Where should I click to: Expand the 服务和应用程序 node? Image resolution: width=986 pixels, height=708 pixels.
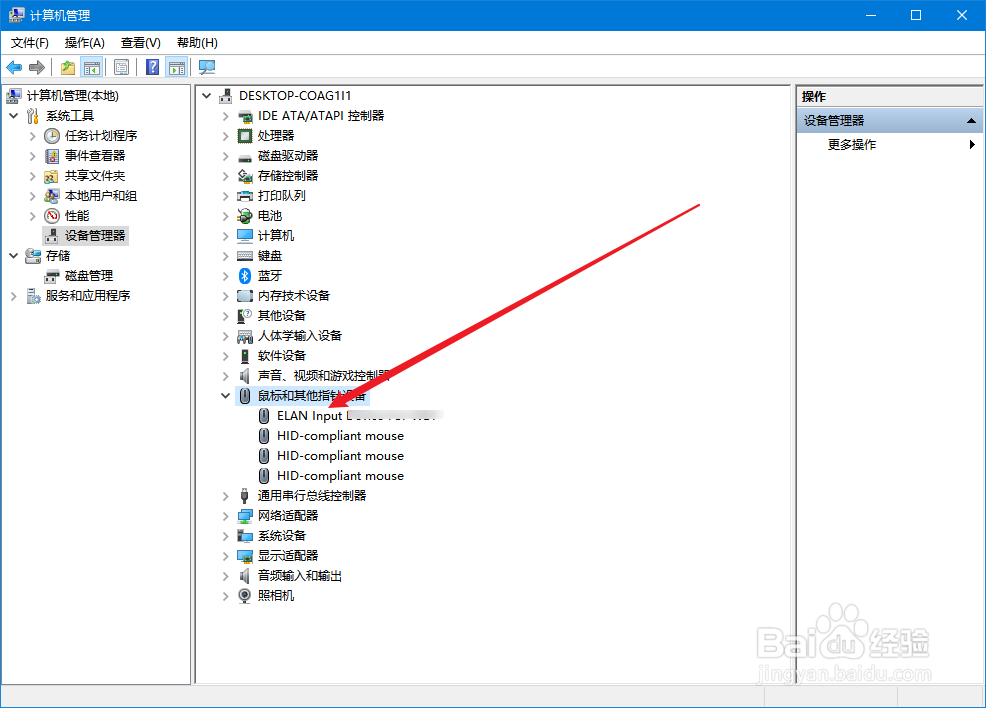[14, 296]
